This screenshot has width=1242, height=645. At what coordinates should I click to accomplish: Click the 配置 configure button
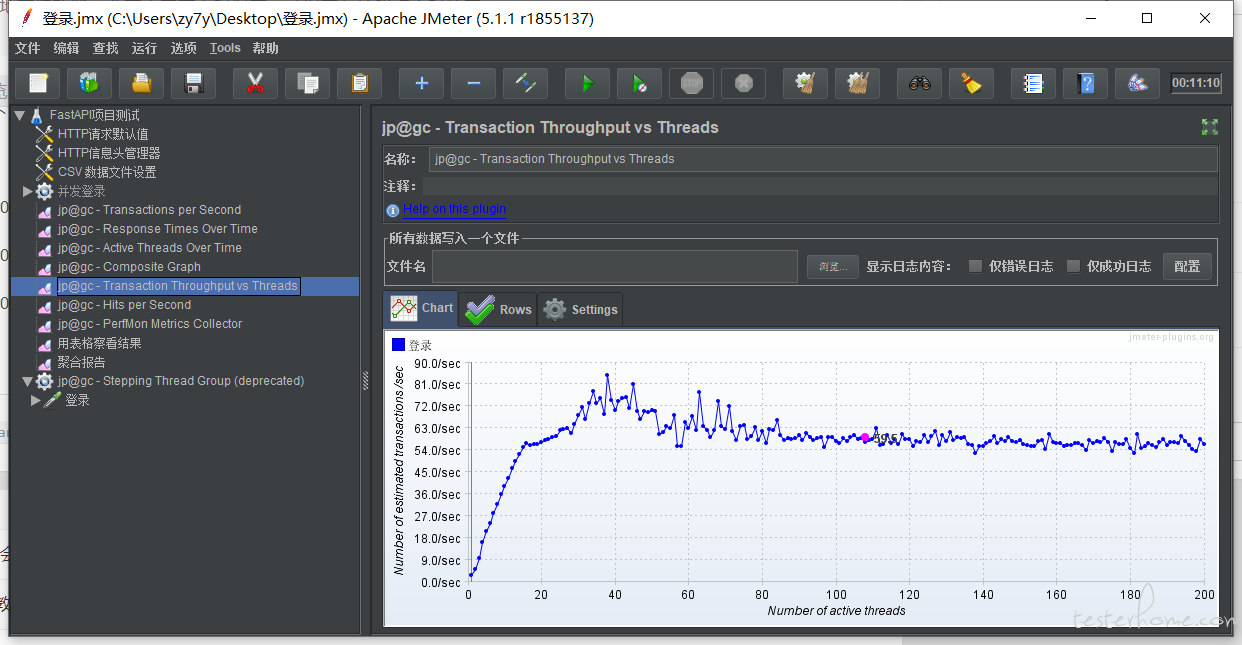1187,266
